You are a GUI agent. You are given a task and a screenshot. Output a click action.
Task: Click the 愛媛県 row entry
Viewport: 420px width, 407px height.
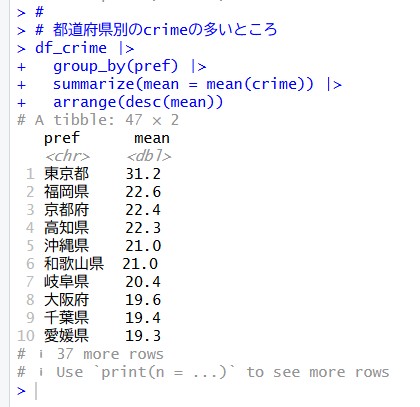click(x=66, y=336)
